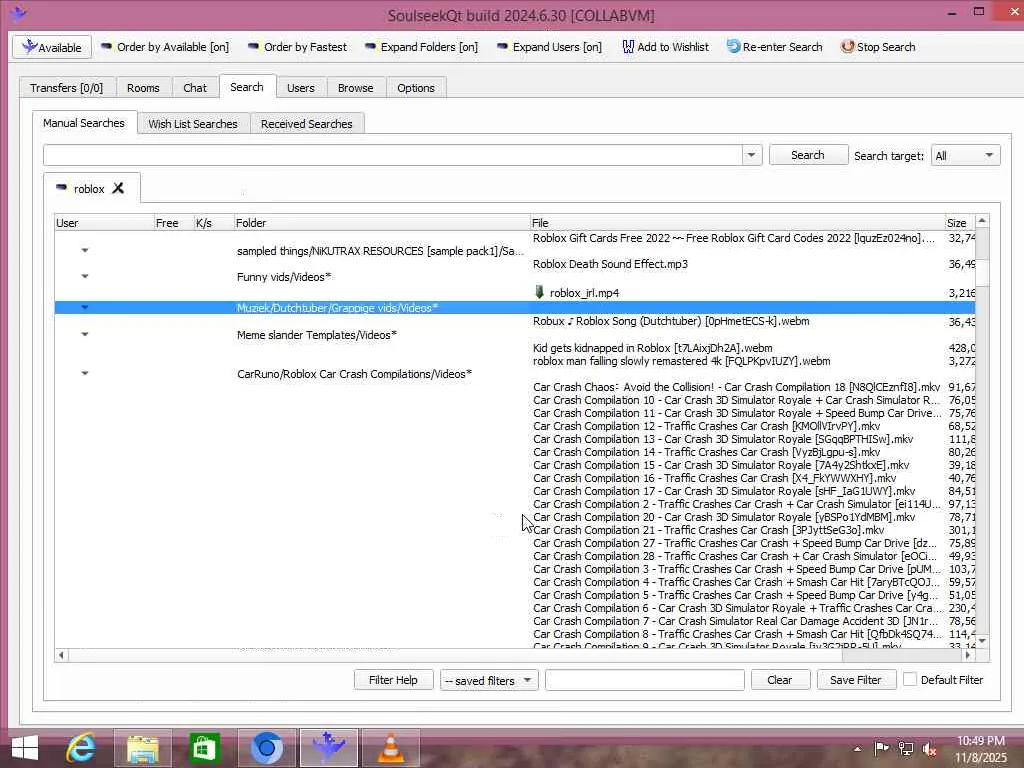Viewport: 1024px width, 768px height.
Task: Open the search history dropdown arrow
Action: 751,155
